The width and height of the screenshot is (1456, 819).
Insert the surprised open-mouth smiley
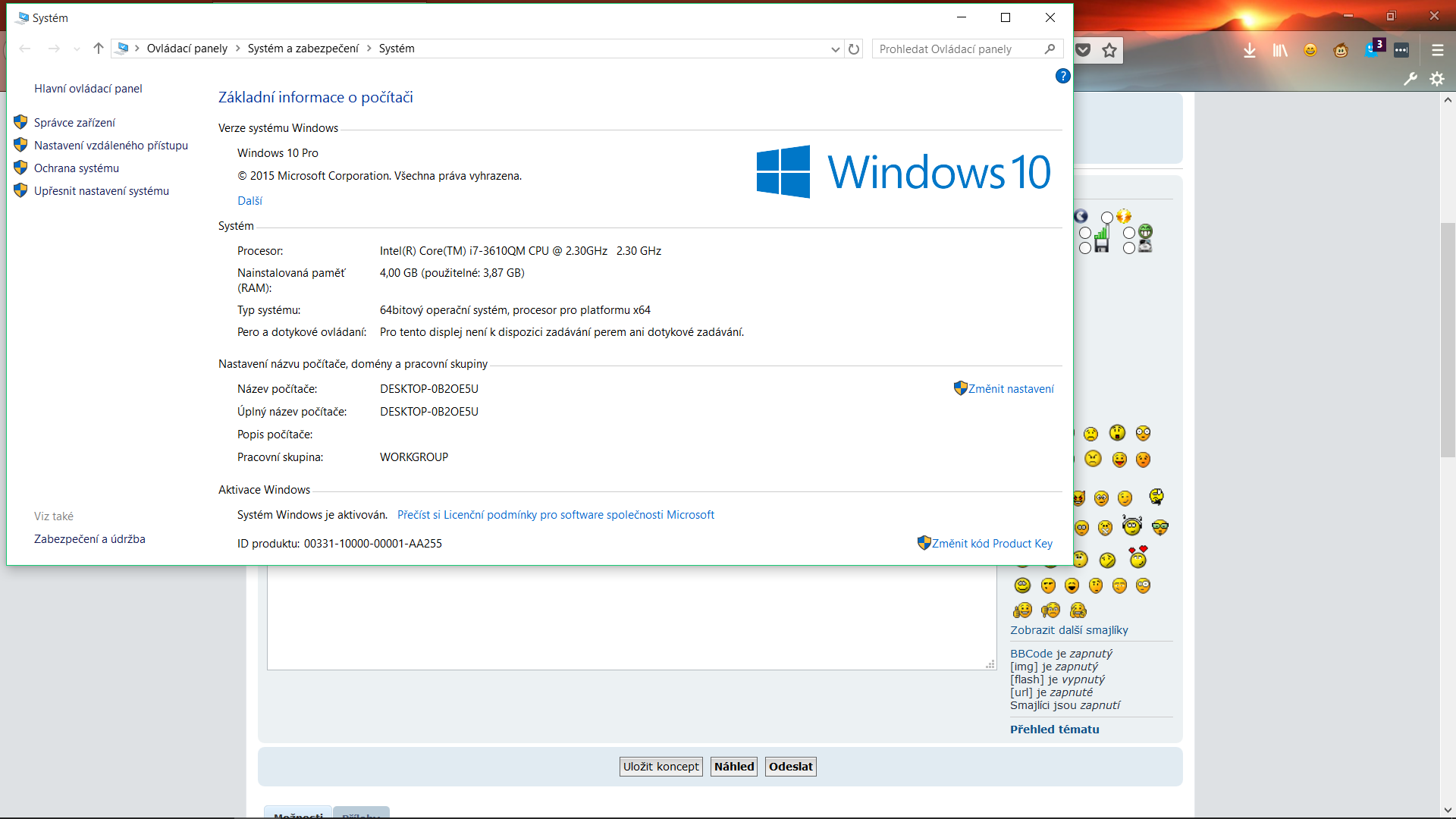(1117, 432)
